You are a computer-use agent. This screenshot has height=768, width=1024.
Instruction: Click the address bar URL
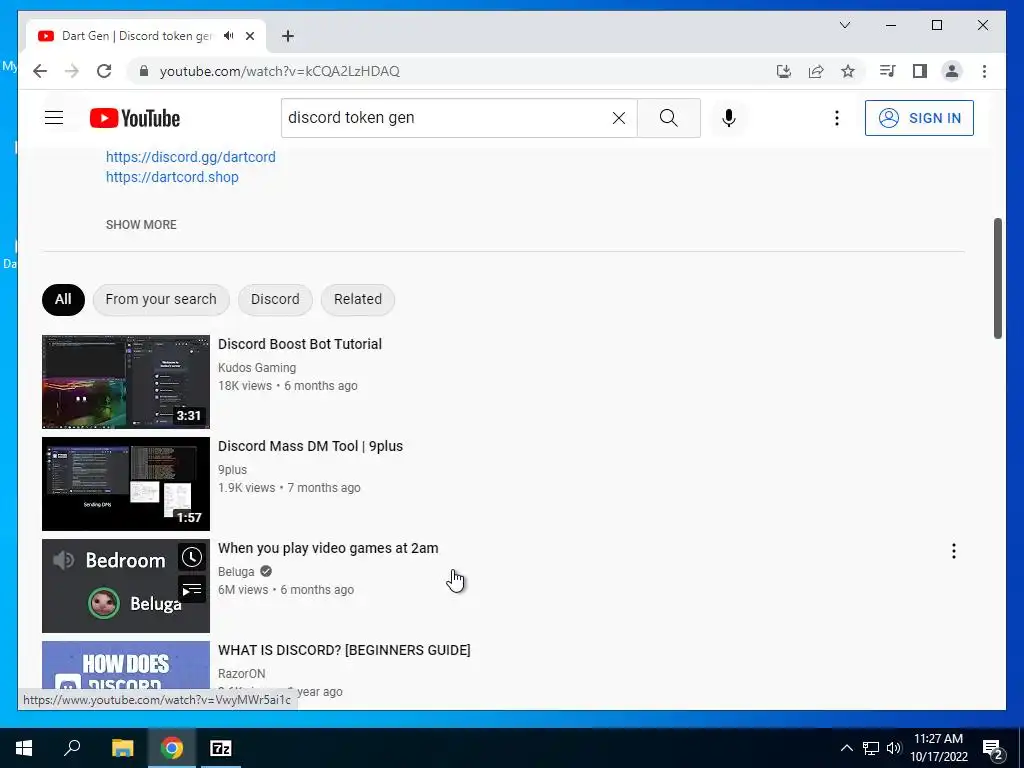(x=280, y=71)
